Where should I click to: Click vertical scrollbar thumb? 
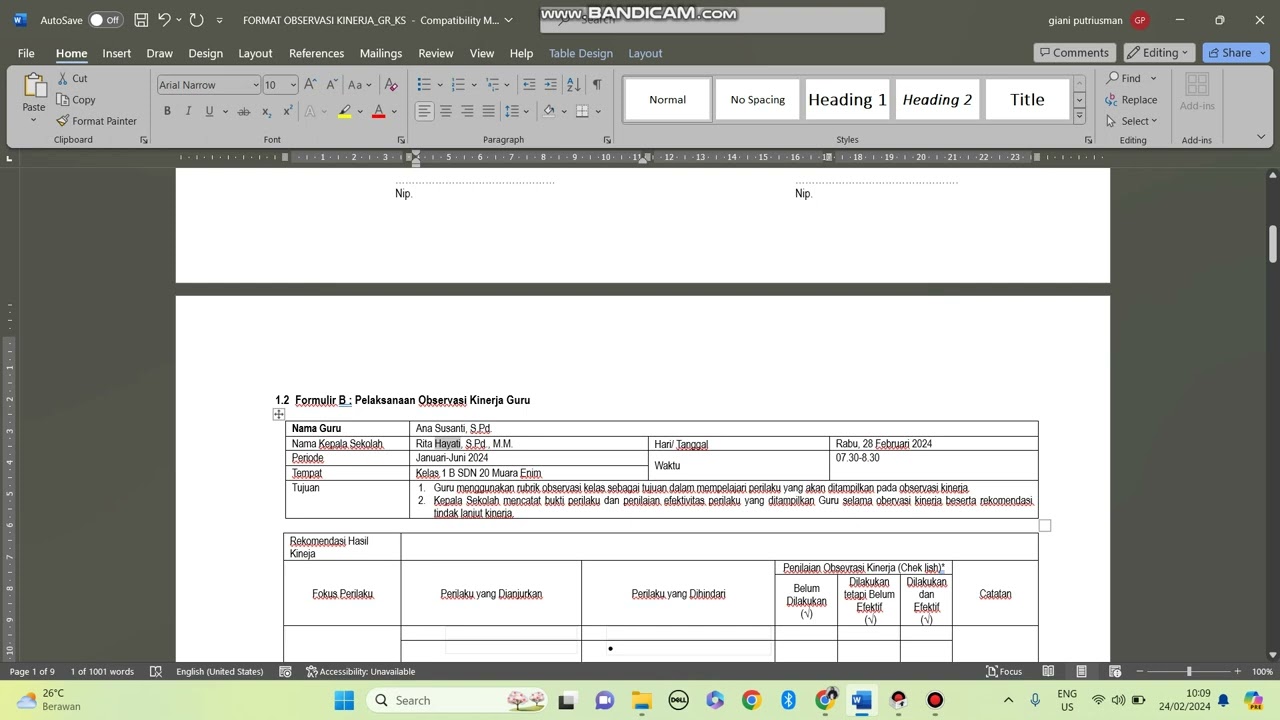click(1273, 243)
